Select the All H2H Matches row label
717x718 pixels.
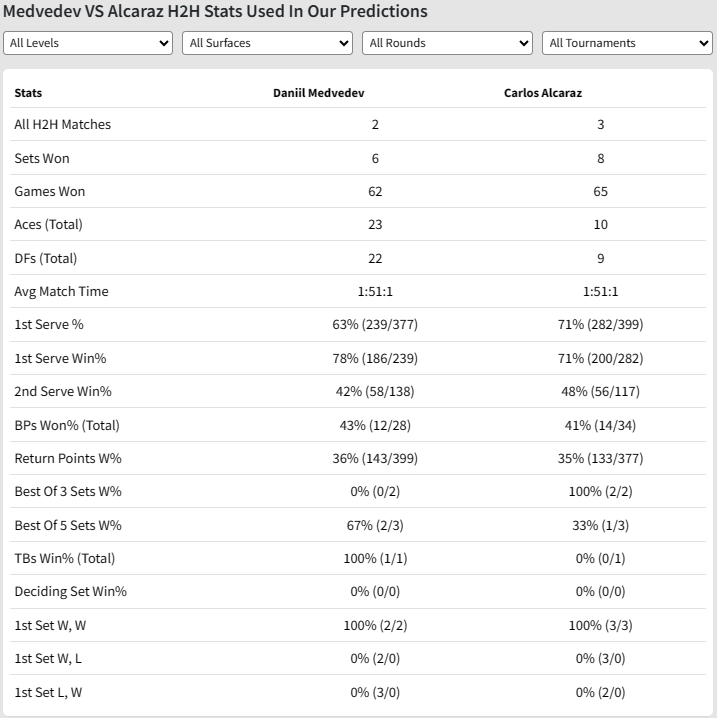pos(62,125)
